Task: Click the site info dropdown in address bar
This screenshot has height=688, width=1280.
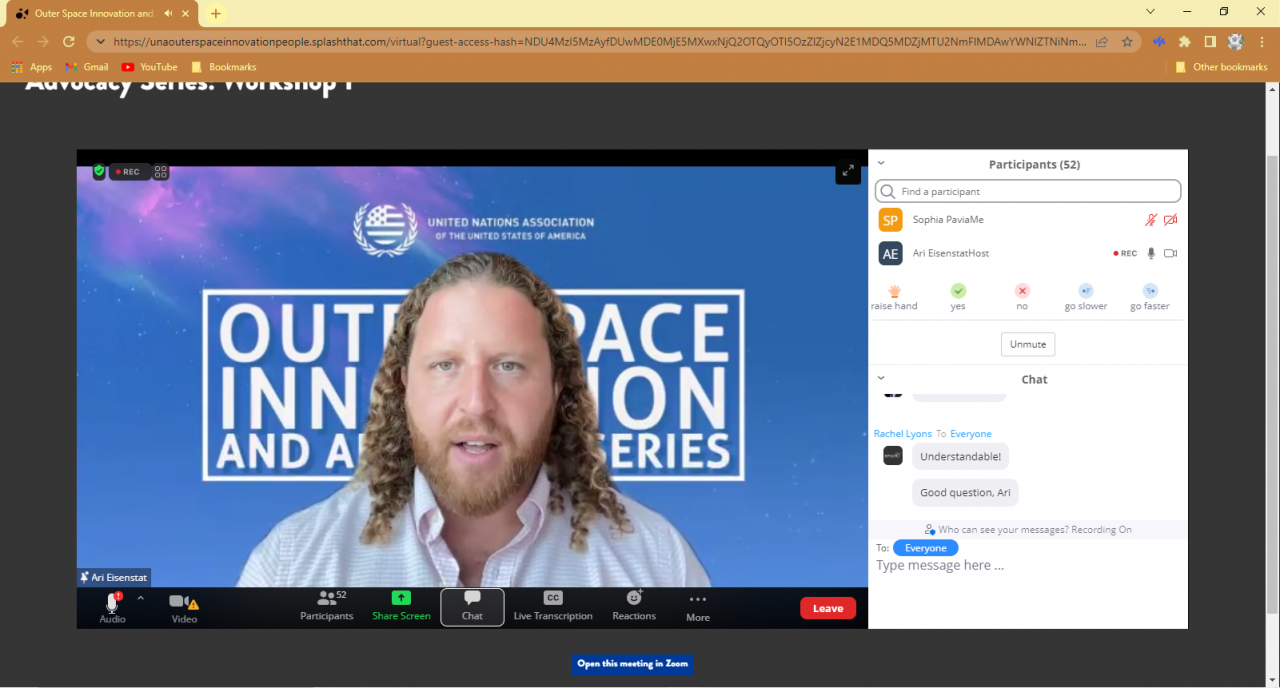Action: [100, 42]
